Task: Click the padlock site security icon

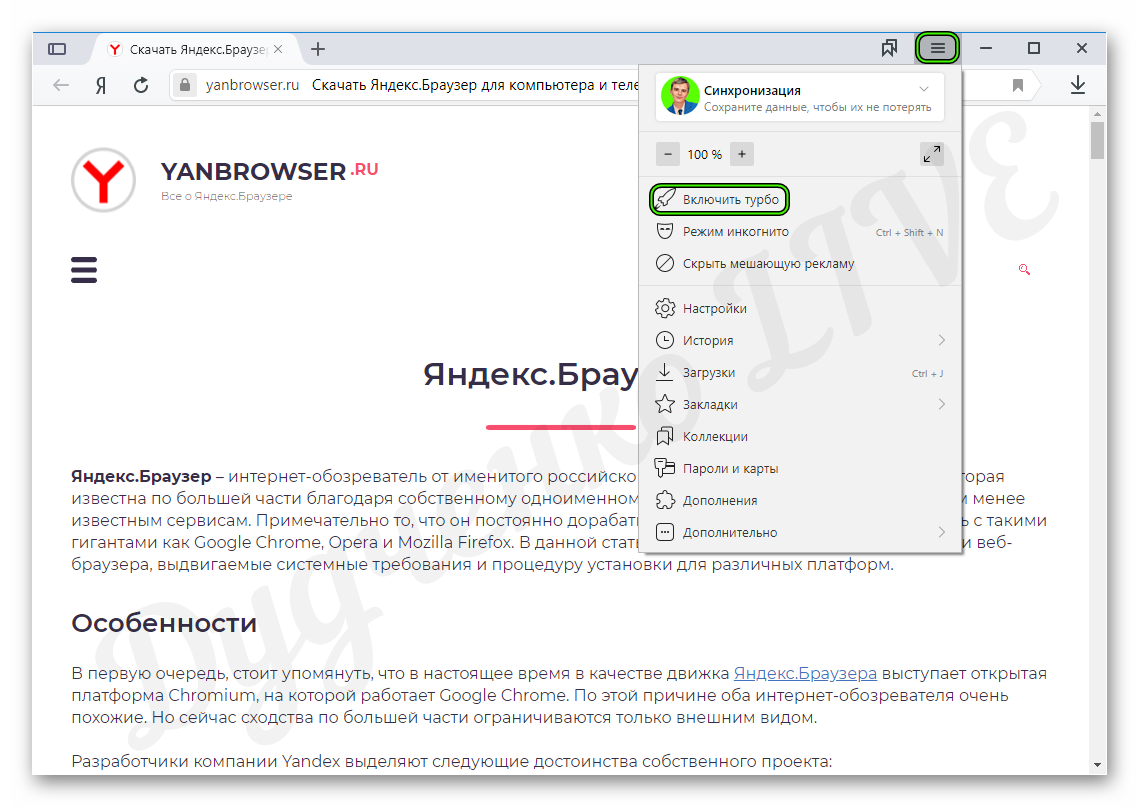Action: tap(185, 85)
